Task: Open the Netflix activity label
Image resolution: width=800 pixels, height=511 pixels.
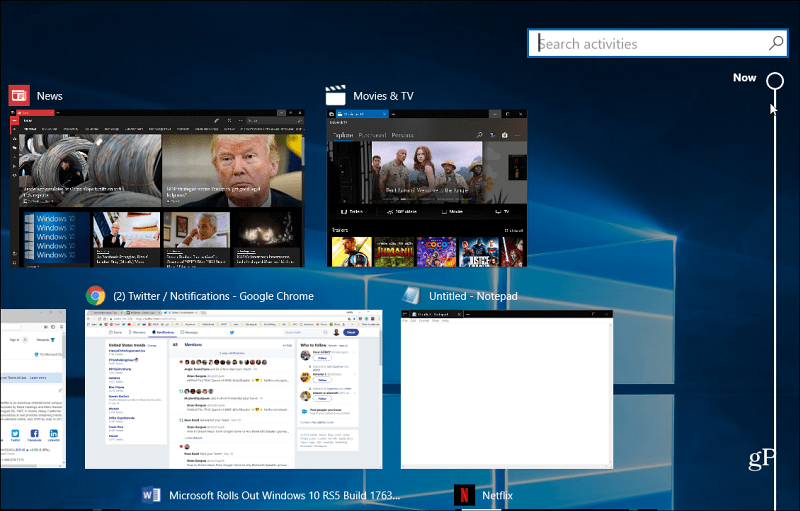Action: (x=497, y=495)
